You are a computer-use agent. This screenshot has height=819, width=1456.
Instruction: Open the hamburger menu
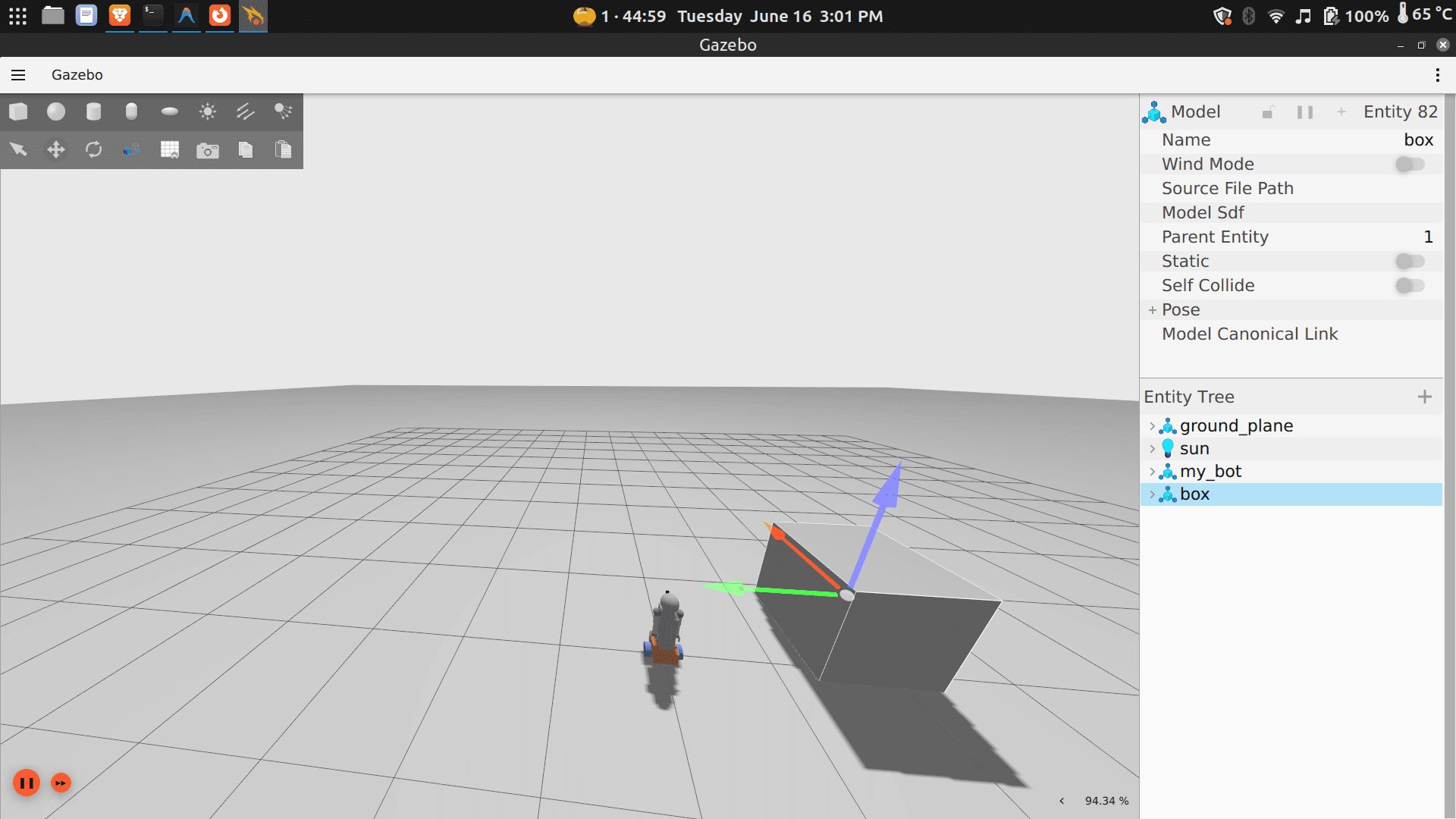tap(18, 75)
